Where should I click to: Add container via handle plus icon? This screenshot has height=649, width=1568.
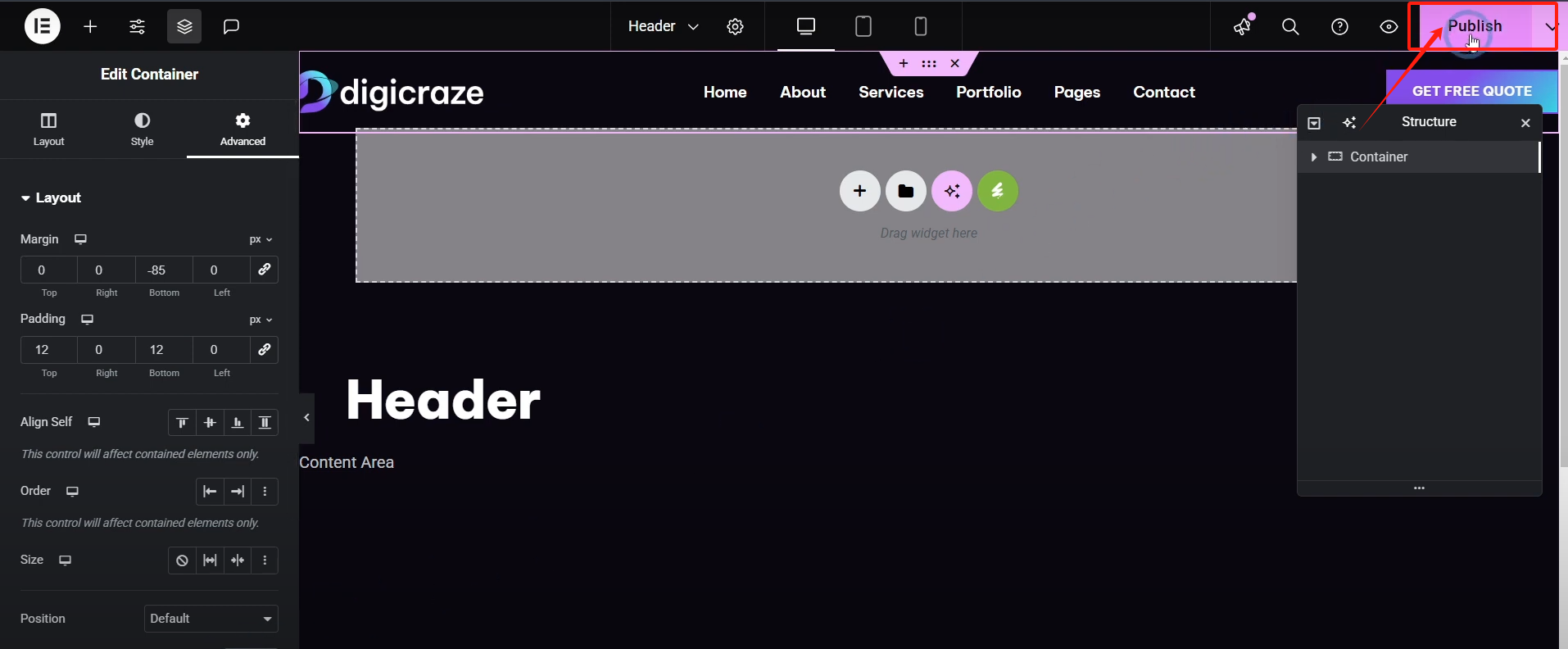(904, 63)
